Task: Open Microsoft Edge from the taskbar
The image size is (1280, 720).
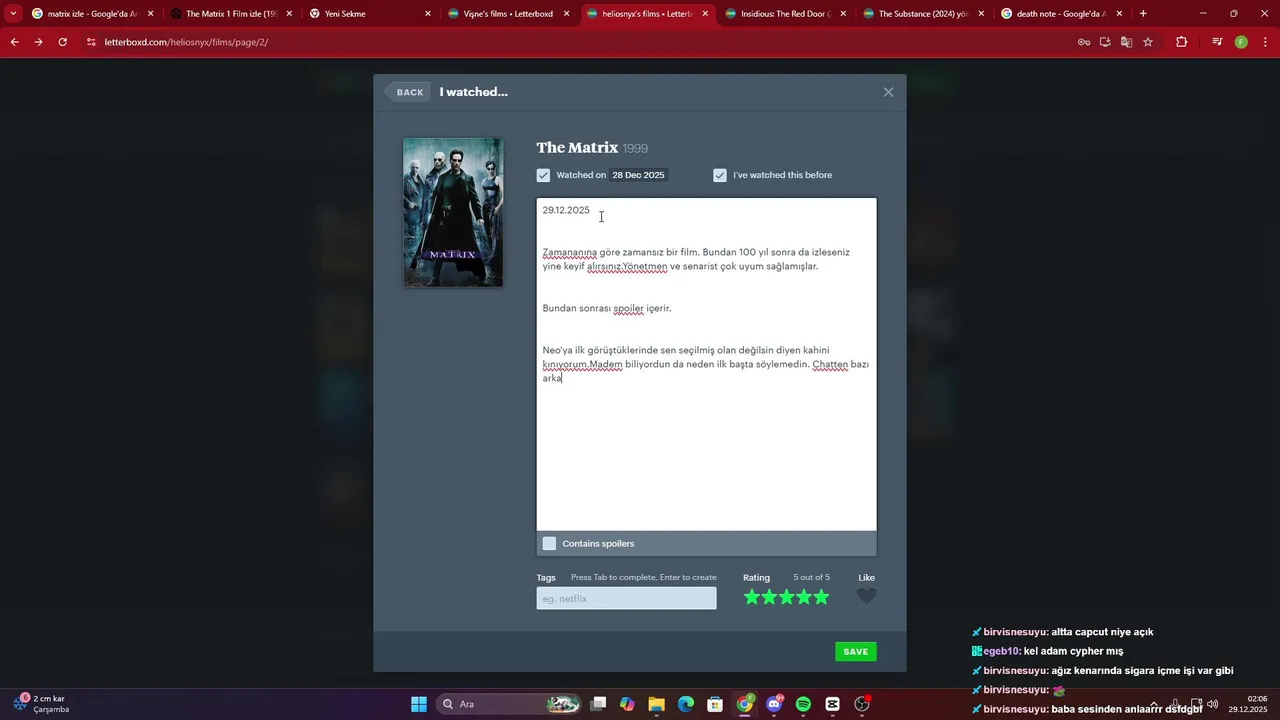Action: [686, 704]
